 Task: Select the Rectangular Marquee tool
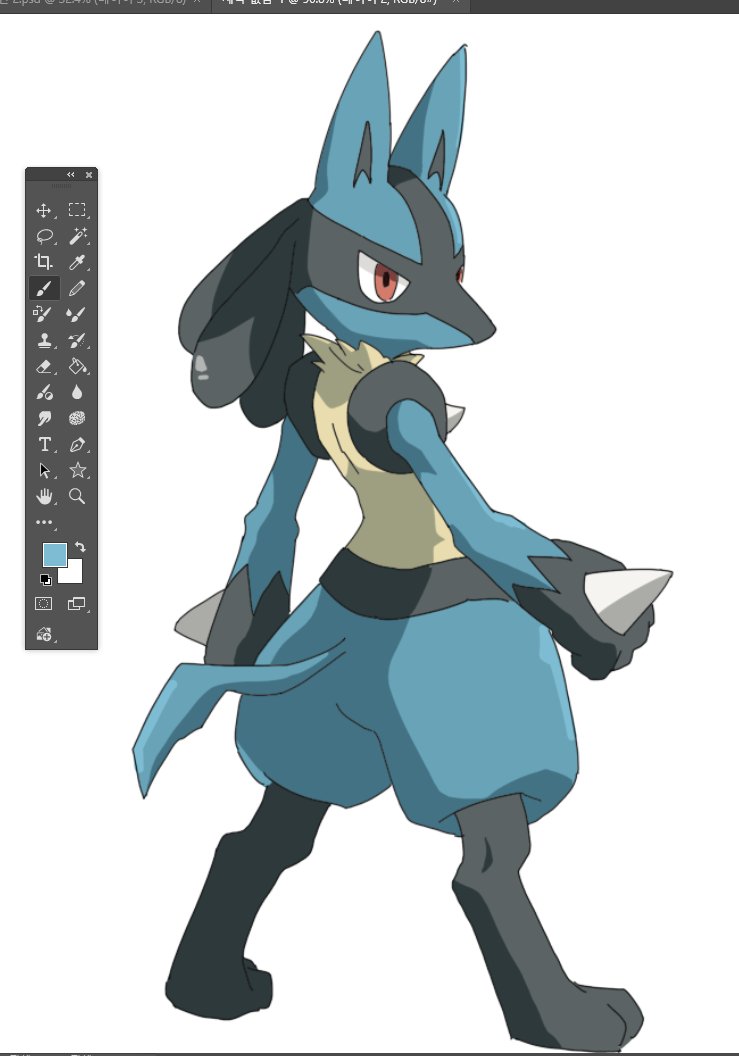(x=77, y=210)
